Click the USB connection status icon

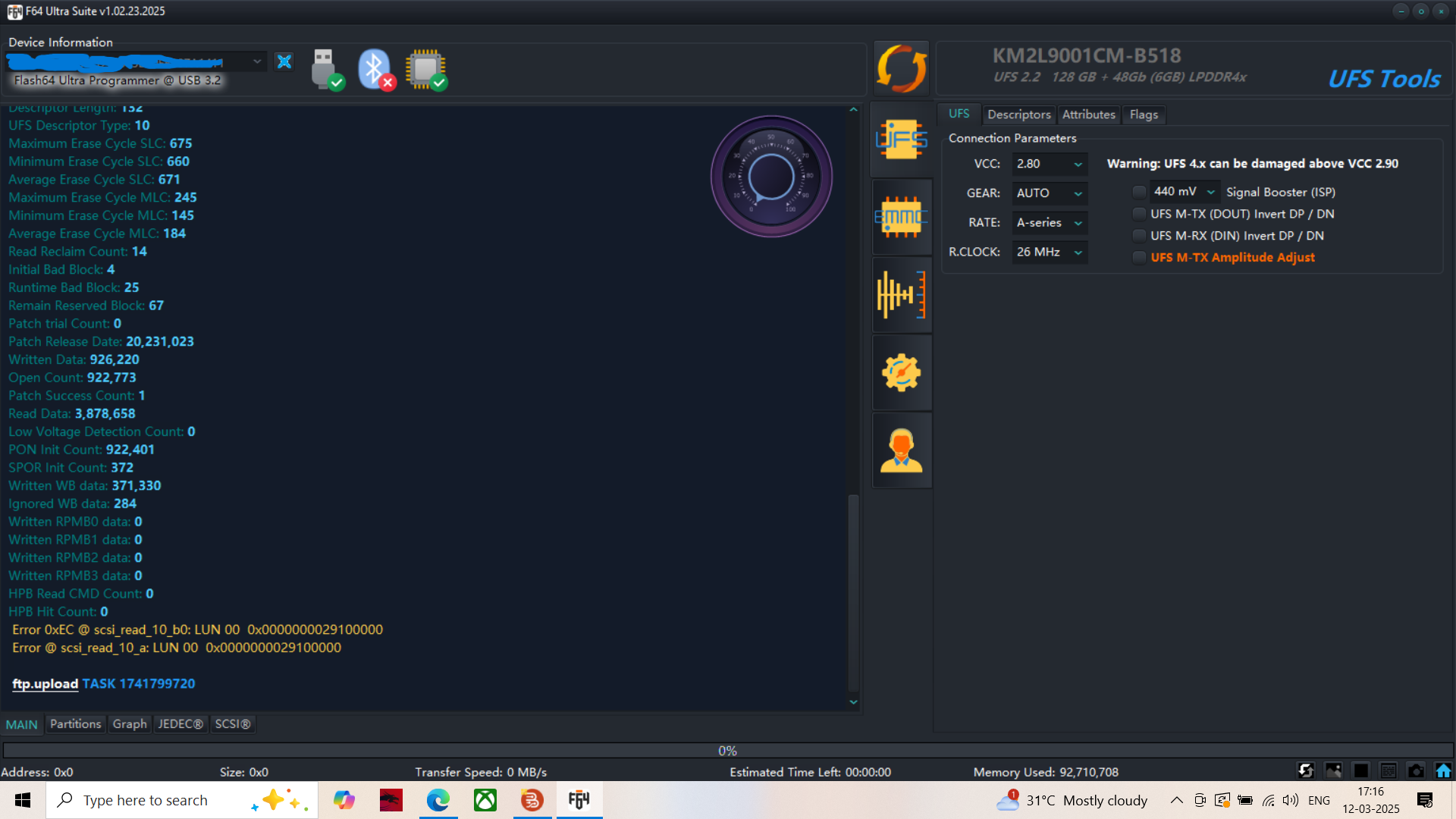tap(327, 70)
